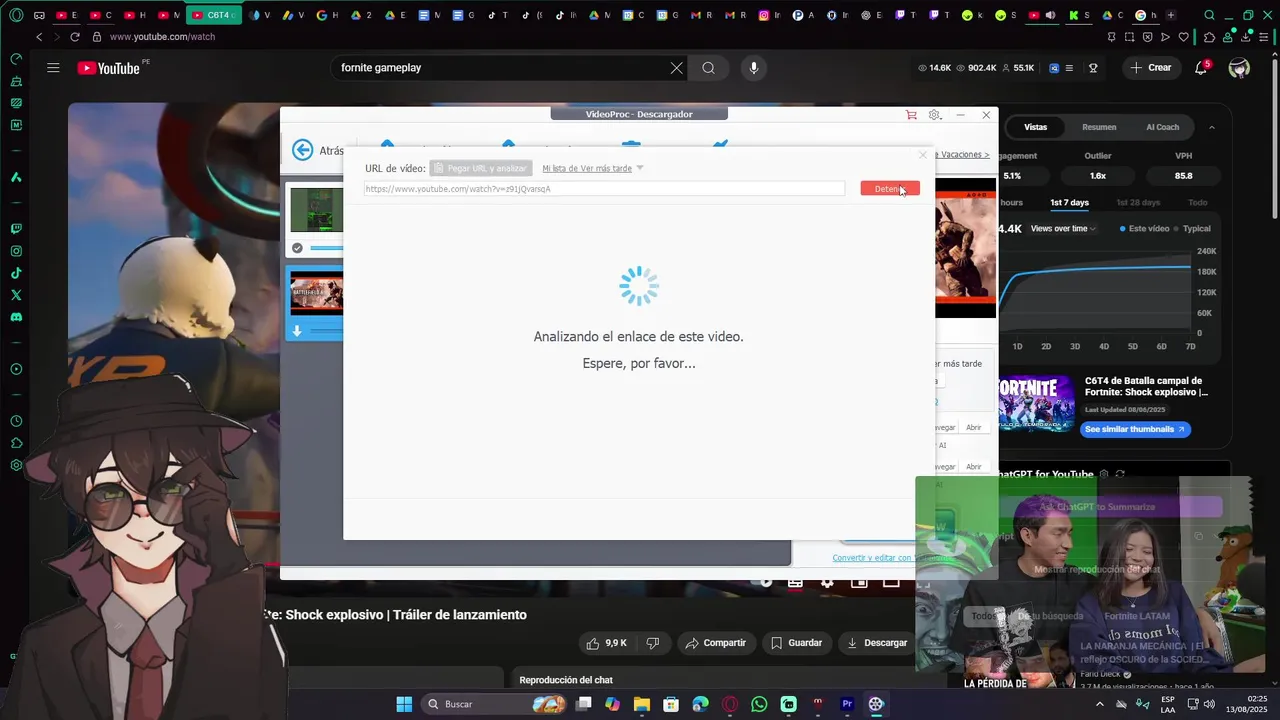Viewport: 1280px width, 720px height.
Task: Switch to the AI Coach tab
Action: (1162, 127)
